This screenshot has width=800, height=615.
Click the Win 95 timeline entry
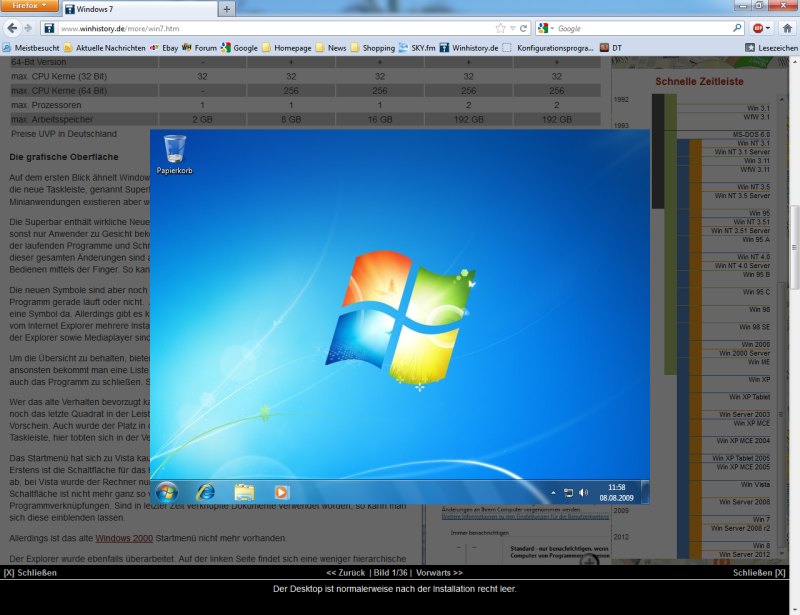760,213
